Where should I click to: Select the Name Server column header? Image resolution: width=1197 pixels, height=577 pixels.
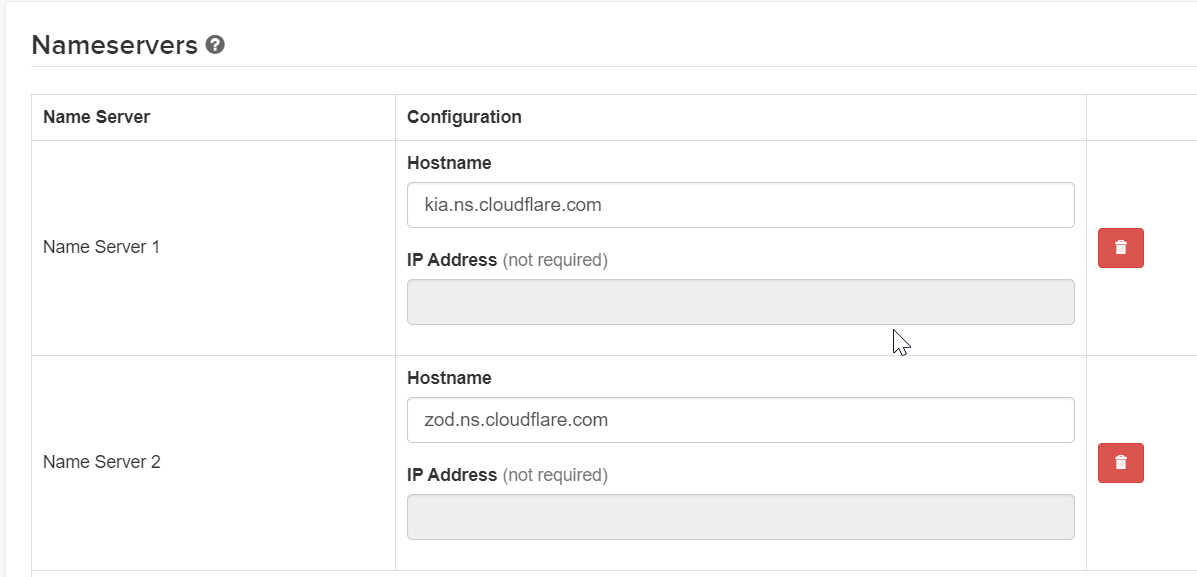(96, 117)
